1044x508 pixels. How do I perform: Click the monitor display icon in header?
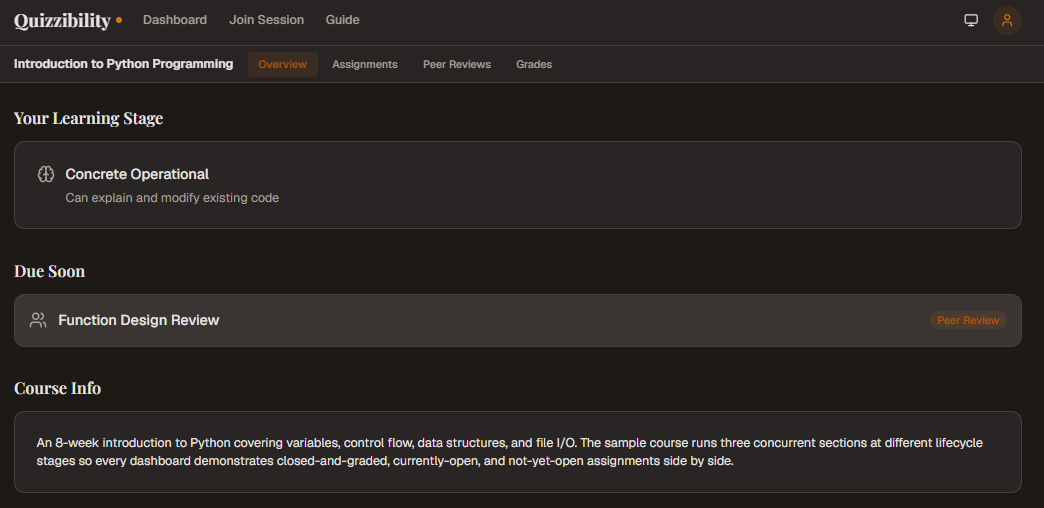tap(971, 20)
